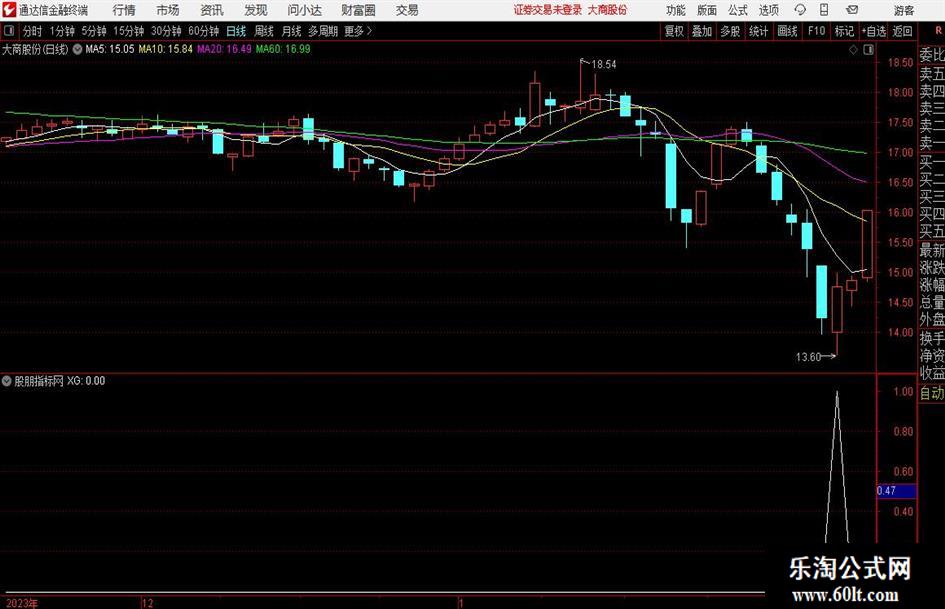945x609 pixels.
Task: Expand the 大商股份 main chart indicator dropdown
Action: 77,49
